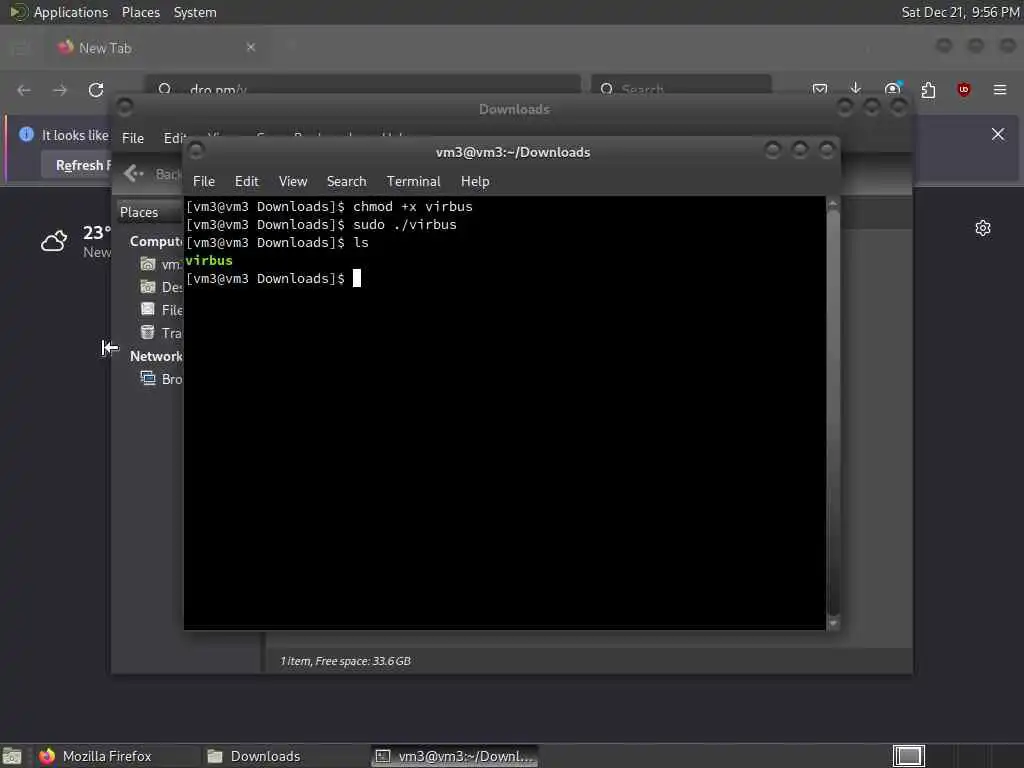The width and height of the screenshot is (1024, 768).
Task: Select Browse Network in sidebar
Action: click(161, 379)
